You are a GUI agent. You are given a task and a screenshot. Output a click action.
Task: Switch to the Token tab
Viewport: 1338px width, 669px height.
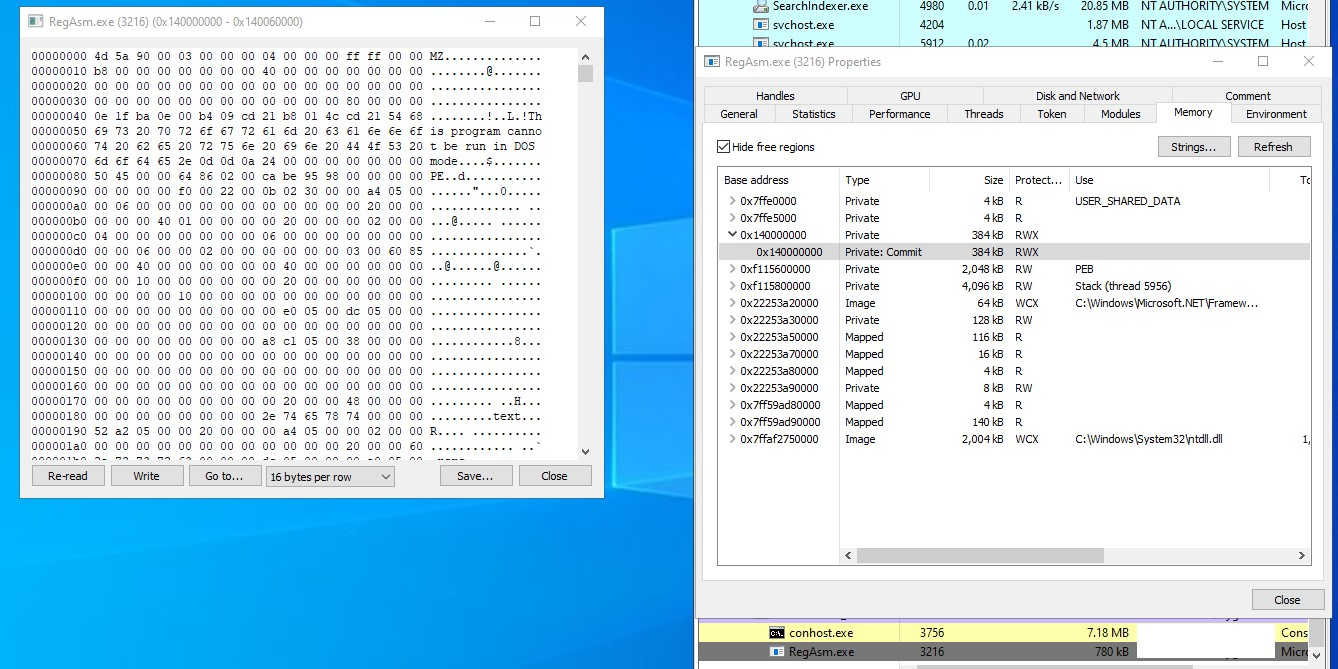coord(1052,114)
